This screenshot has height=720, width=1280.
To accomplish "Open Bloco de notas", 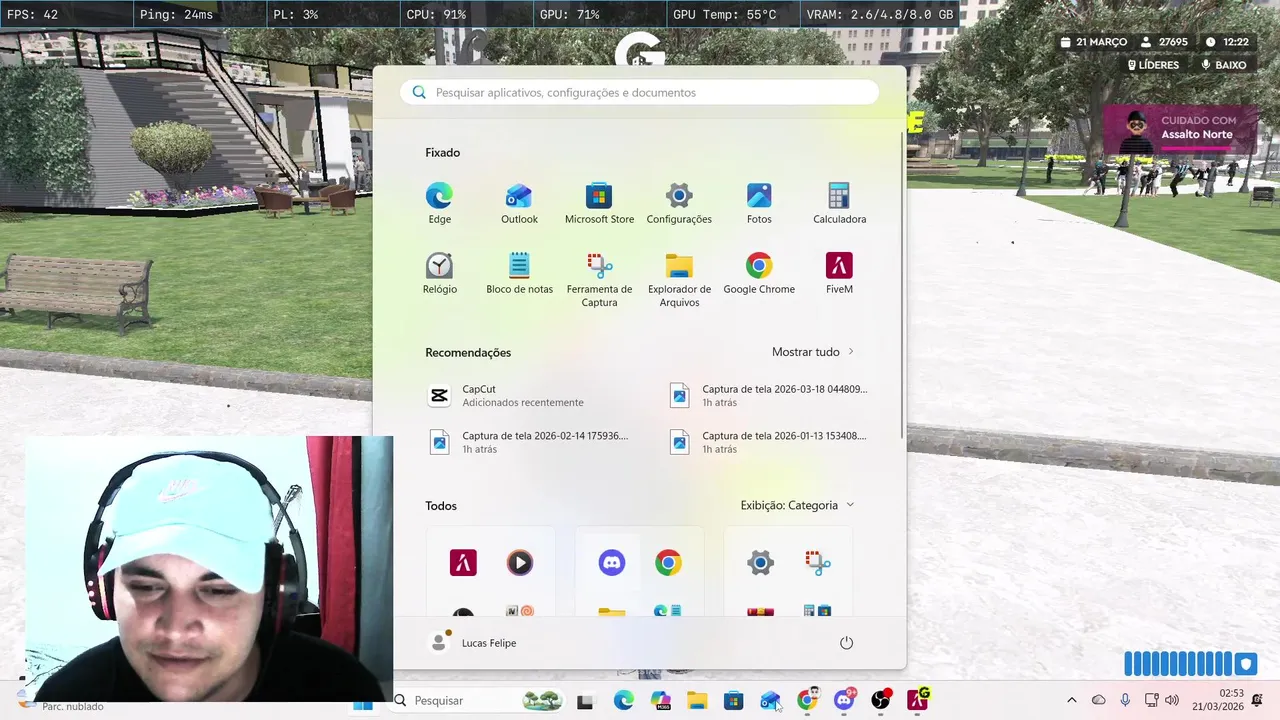I will (x=519, y=273).
